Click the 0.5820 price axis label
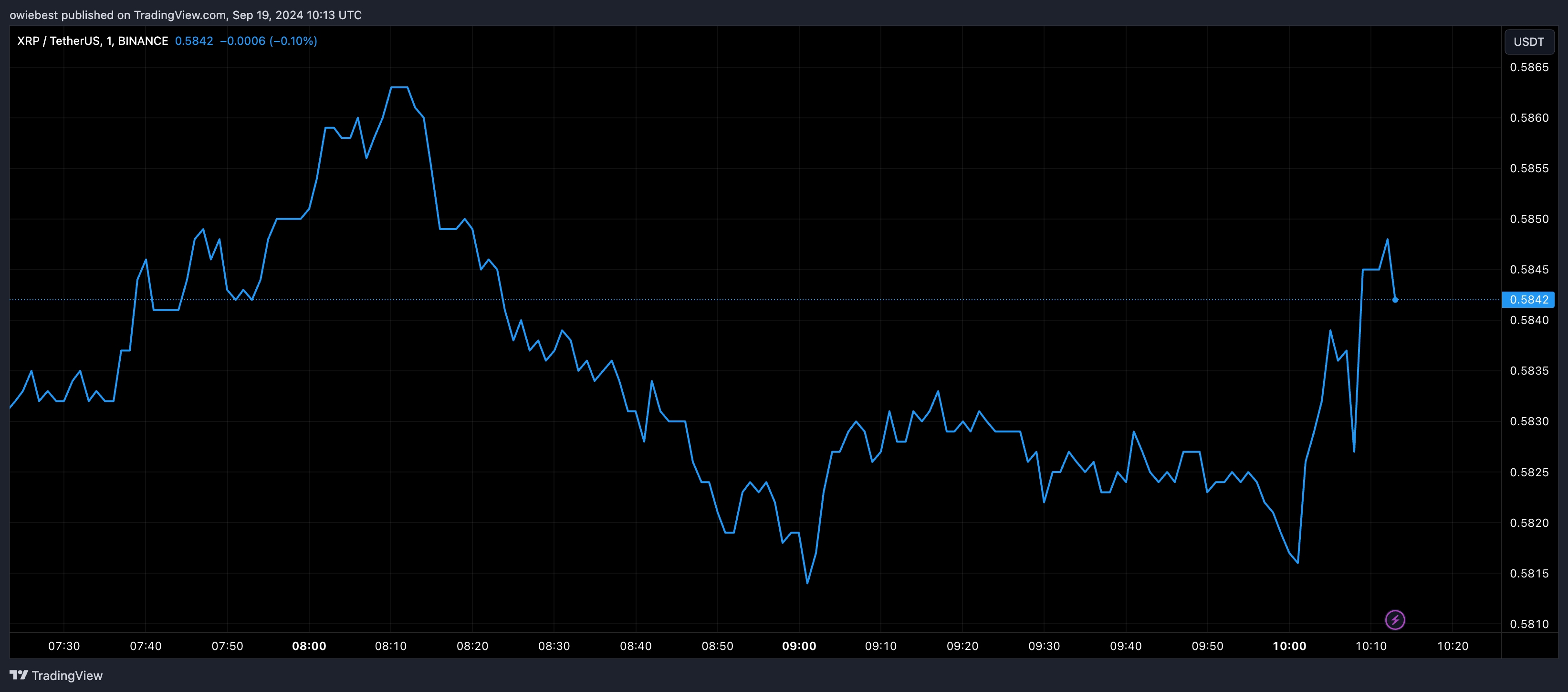This screenshot has height=692, width=1568. tap(1529, 523)
